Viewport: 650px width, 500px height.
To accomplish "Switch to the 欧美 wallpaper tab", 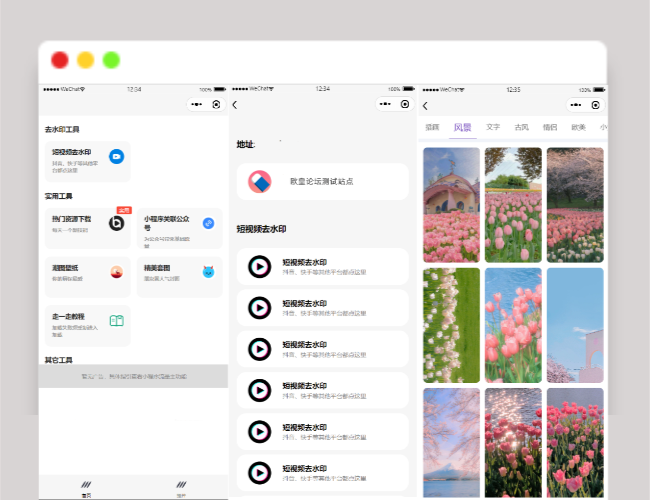I will click(578, 127).
